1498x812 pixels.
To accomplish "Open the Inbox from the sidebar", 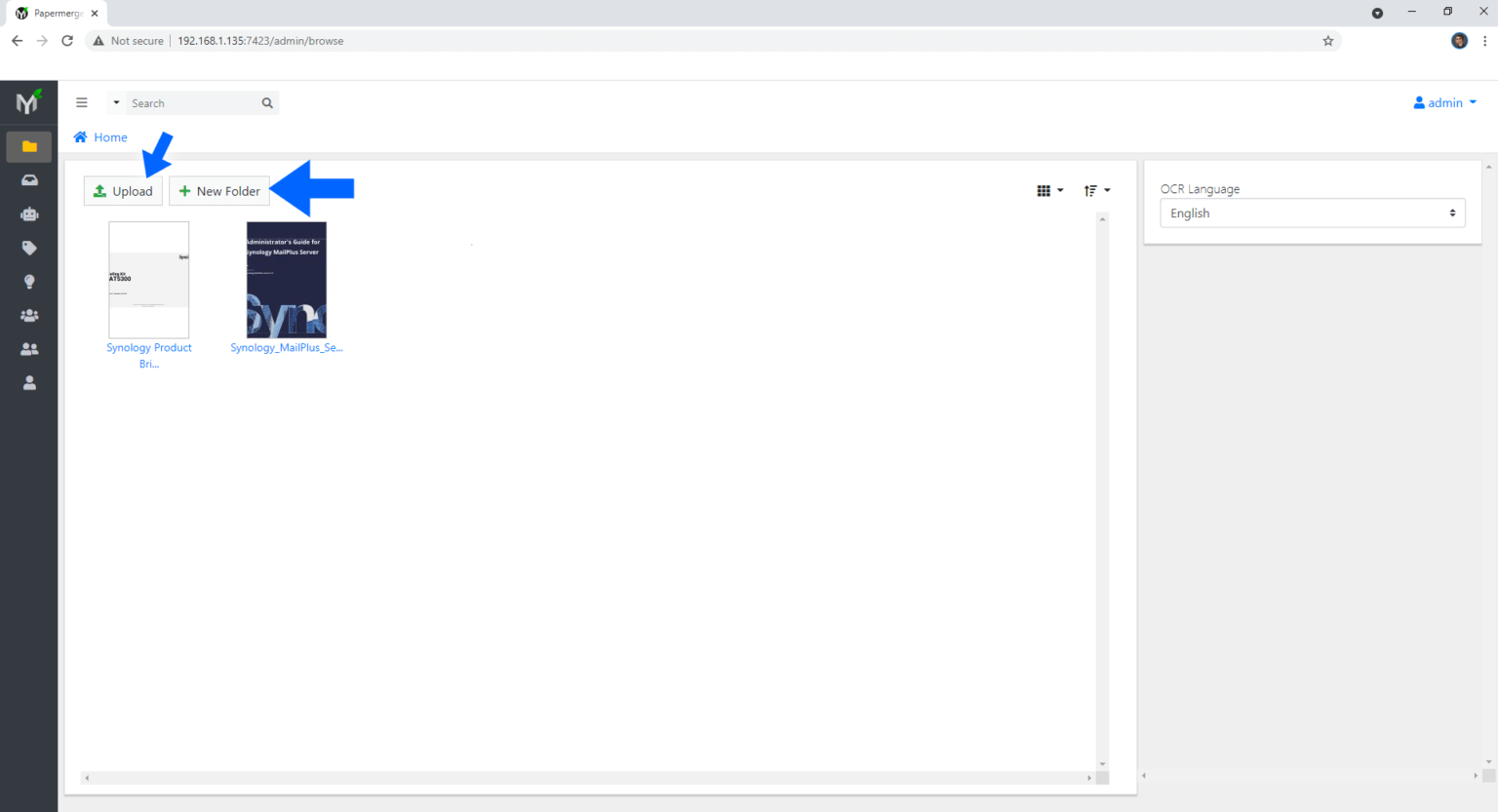I will [x=28, y=179].
